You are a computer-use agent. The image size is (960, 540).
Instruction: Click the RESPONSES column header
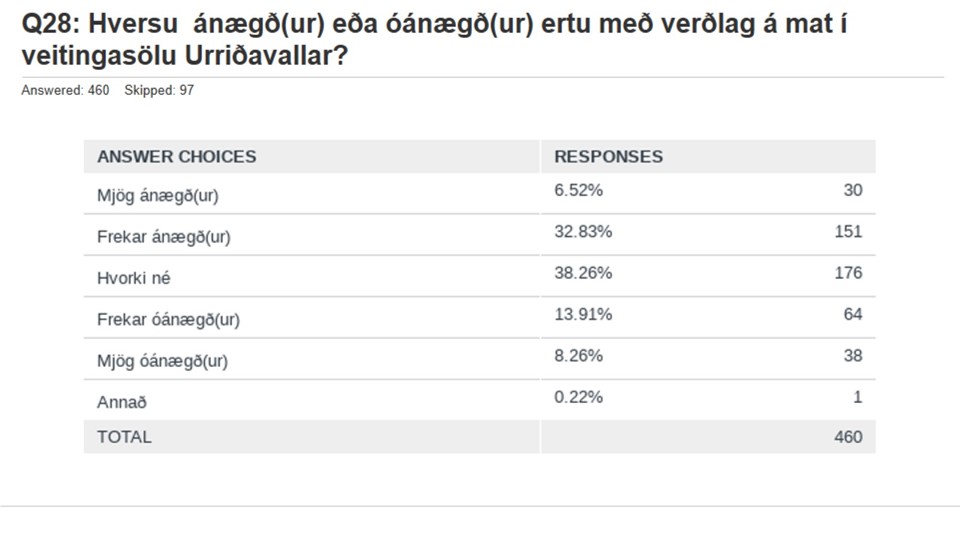pos(609,157)
